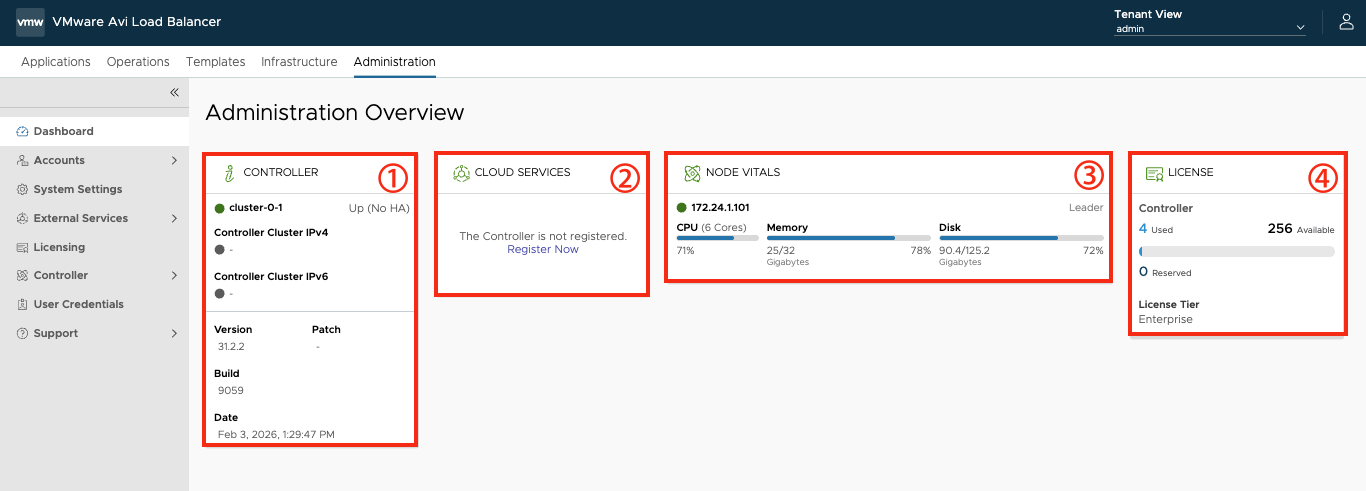The height and width of the screenshot is (491, 1366).
Task: Click the Enterprise license tier value
Action: point(1166,319)
